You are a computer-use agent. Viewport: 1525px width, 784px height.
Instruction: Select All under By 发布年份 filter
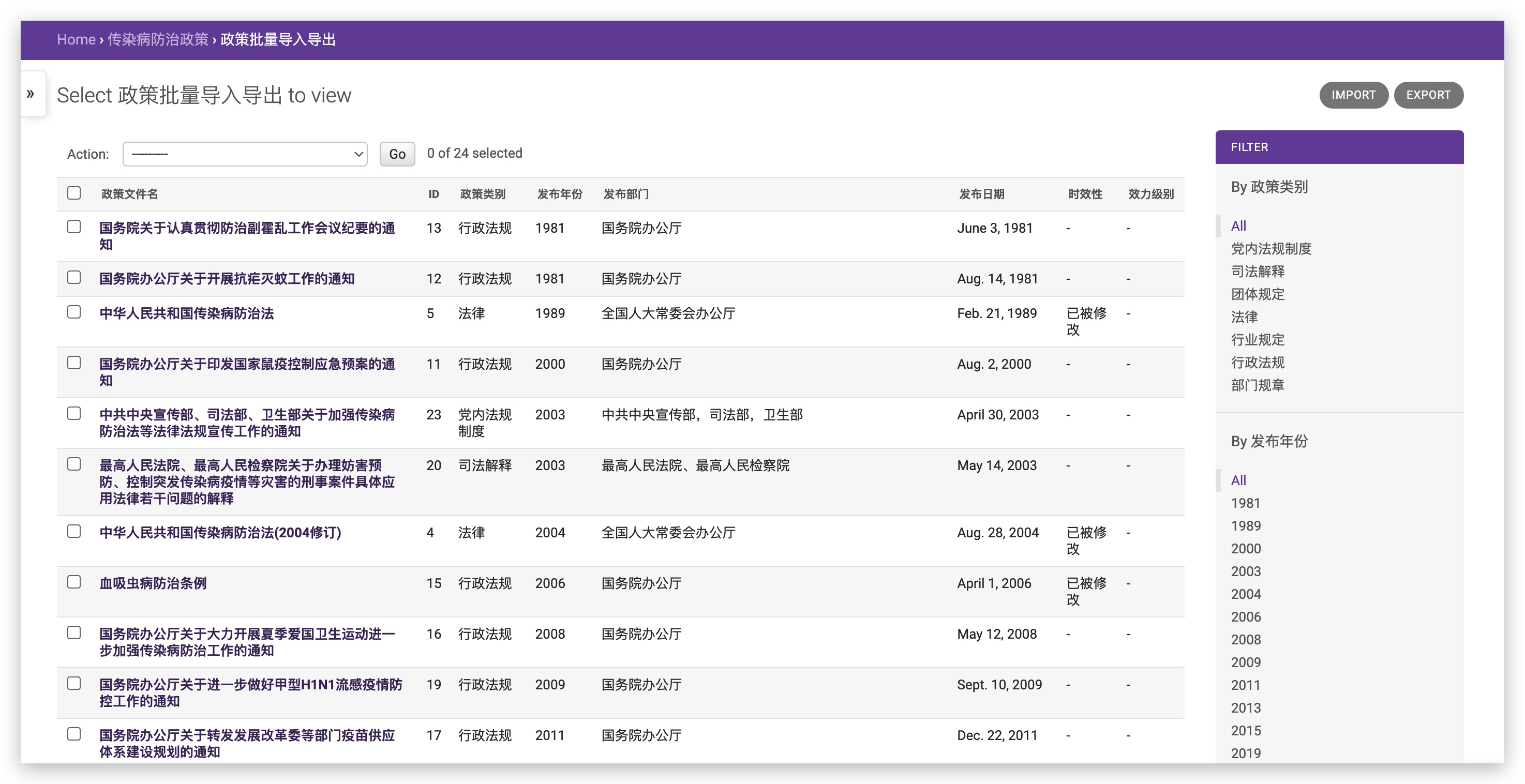tap(1238, 480)
